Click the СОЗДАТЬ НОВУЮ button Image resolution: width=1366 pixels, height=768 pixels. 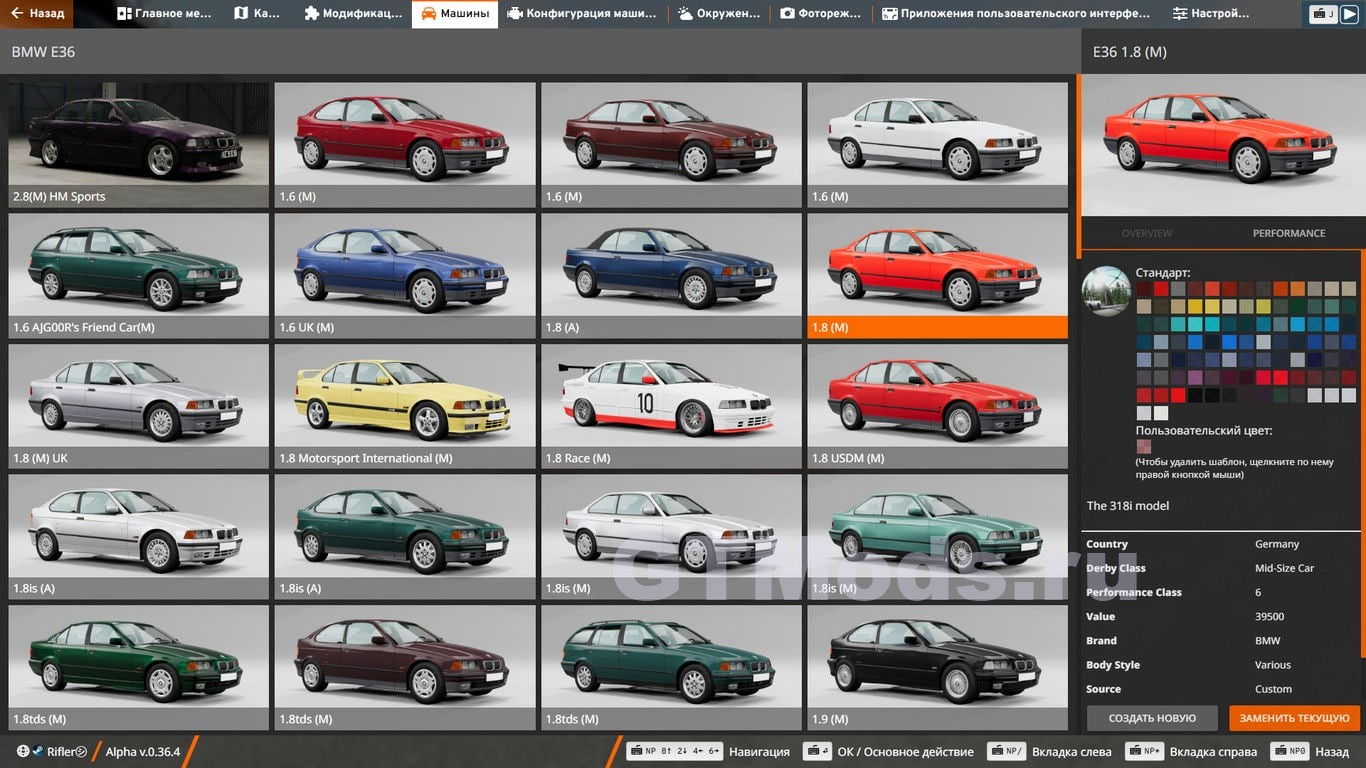coord(1152,718)
